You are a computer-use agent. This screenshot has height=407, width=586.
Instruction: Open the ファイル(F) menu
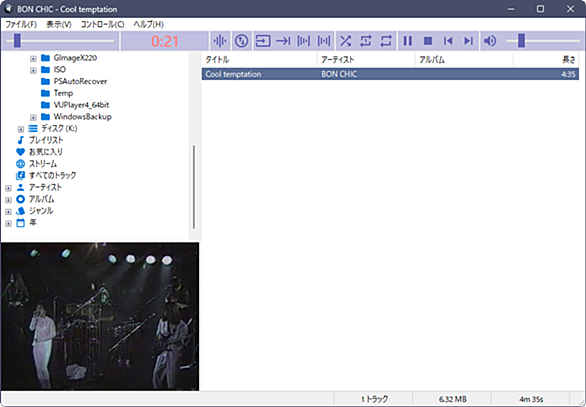pyautogui.click(x=21, y=24)
